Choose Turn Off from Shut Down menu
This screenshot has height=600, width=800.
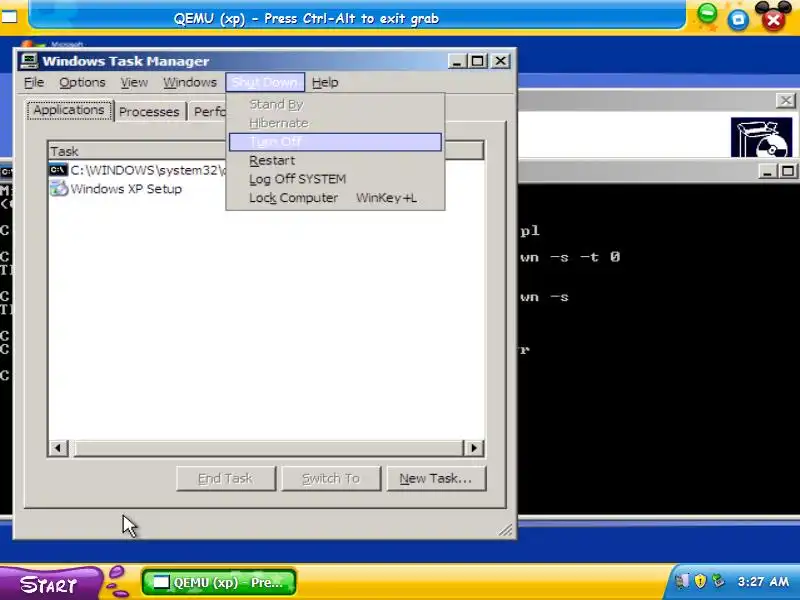tap(335, 142)
